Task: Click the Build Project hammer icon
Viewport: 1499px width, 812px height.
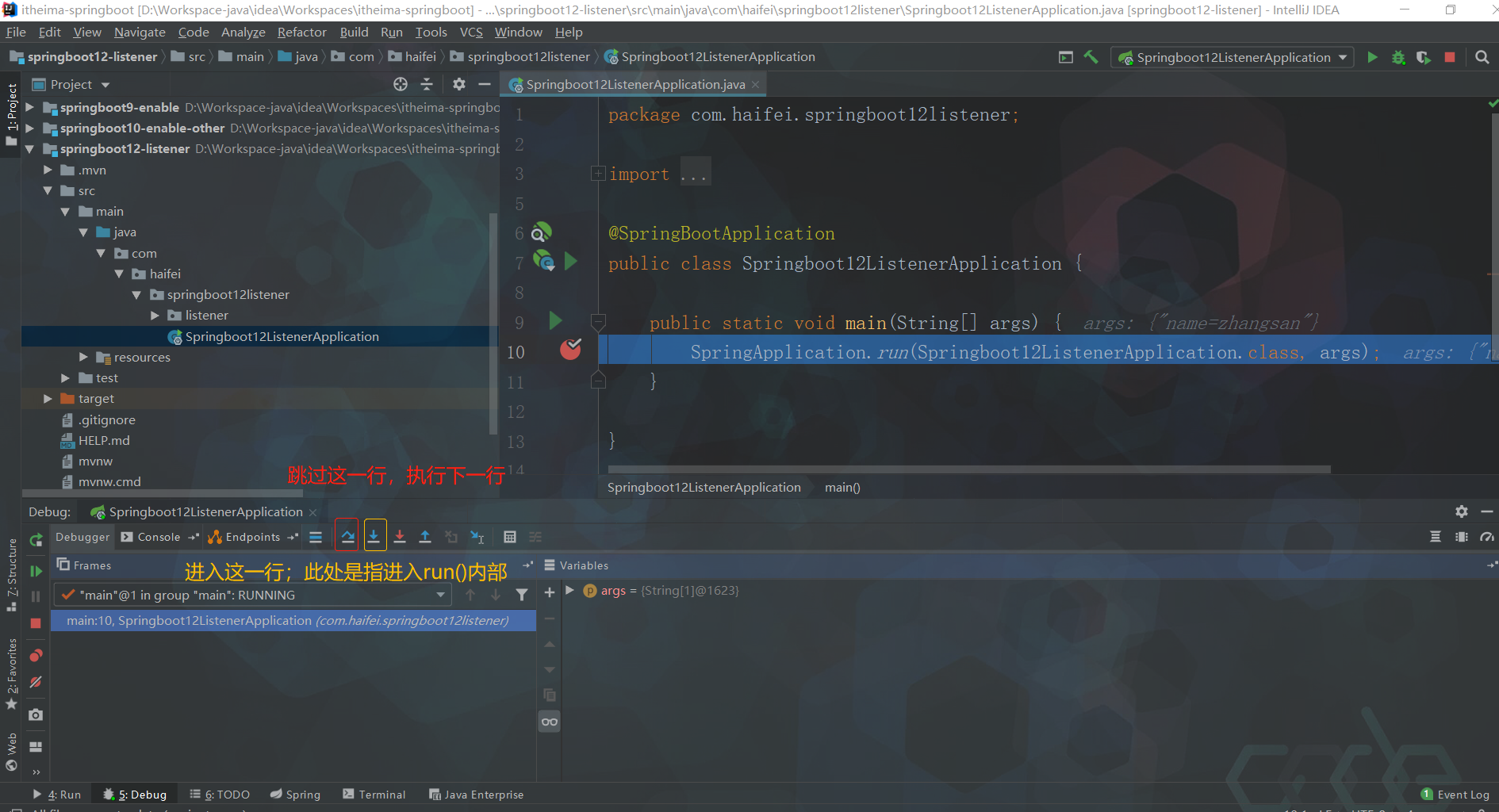Action: [x=1091, y=57]
